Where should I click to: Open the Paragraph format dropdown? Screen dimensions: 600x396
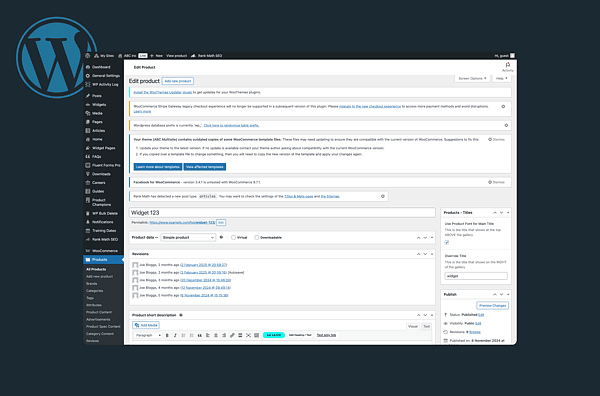coord(148,335)
